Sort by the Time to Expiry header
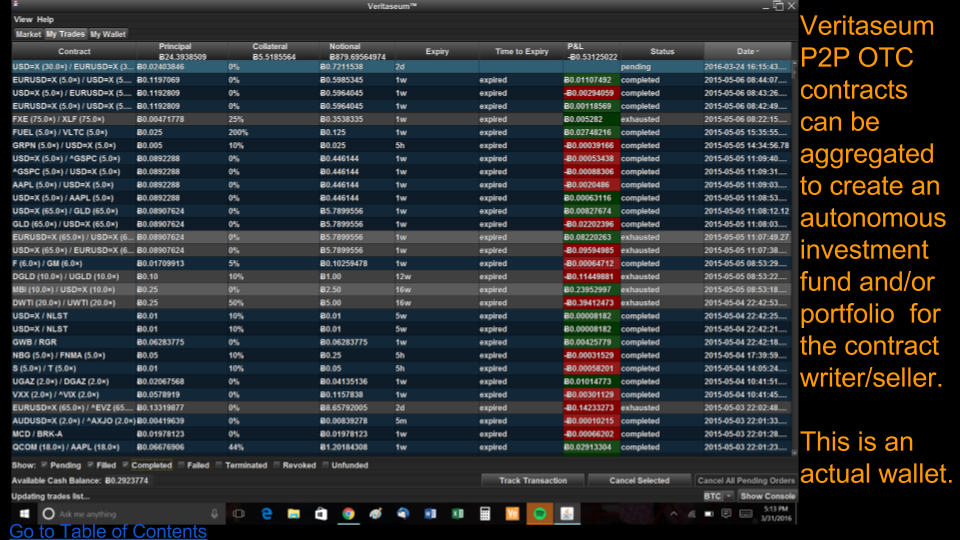Image resolution: width=960 pixels, height=540 pixels. point(522,51)
